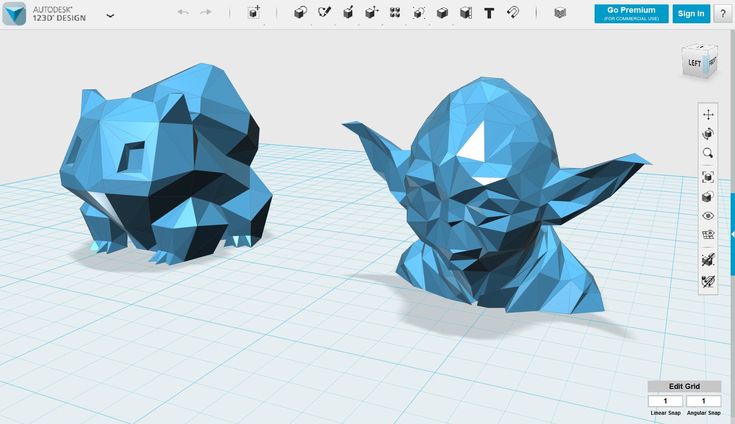Open the Modify tool
The image size is (735, 424).
pyautogui.click(x=372, y=13)
